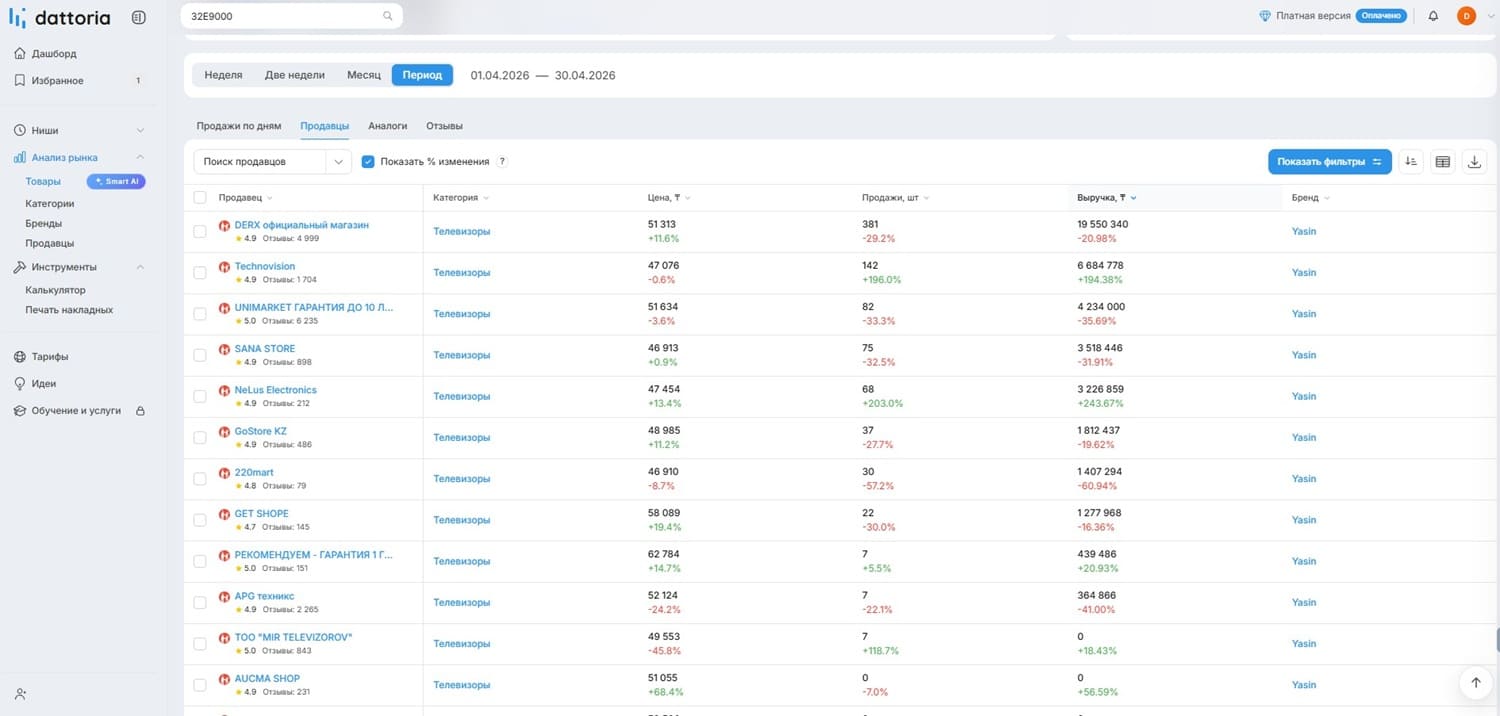Open Избранное bookmarks
1500x716 pixels.
click(x=58, y=81)
